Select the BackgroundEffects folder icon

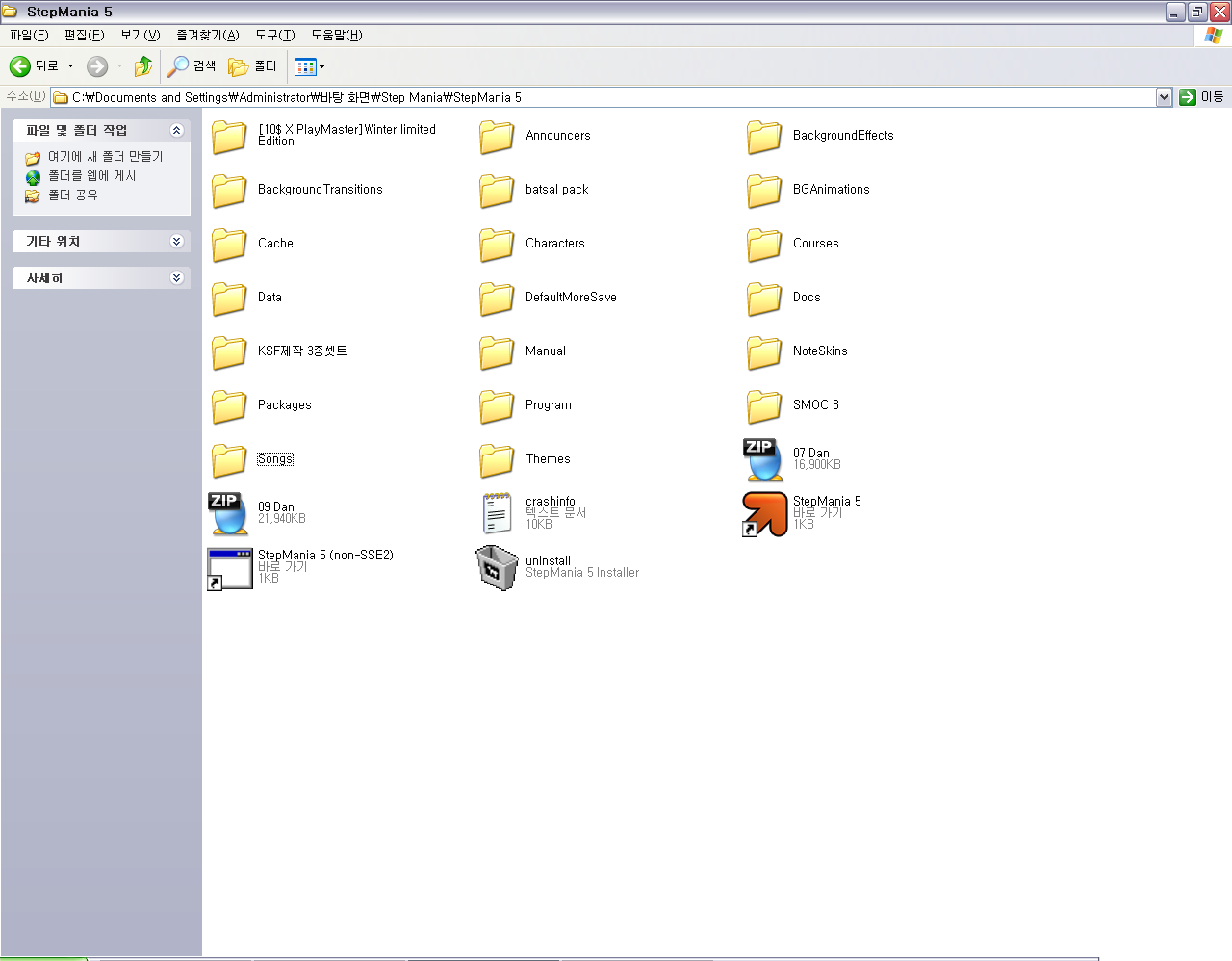(764, 136)
